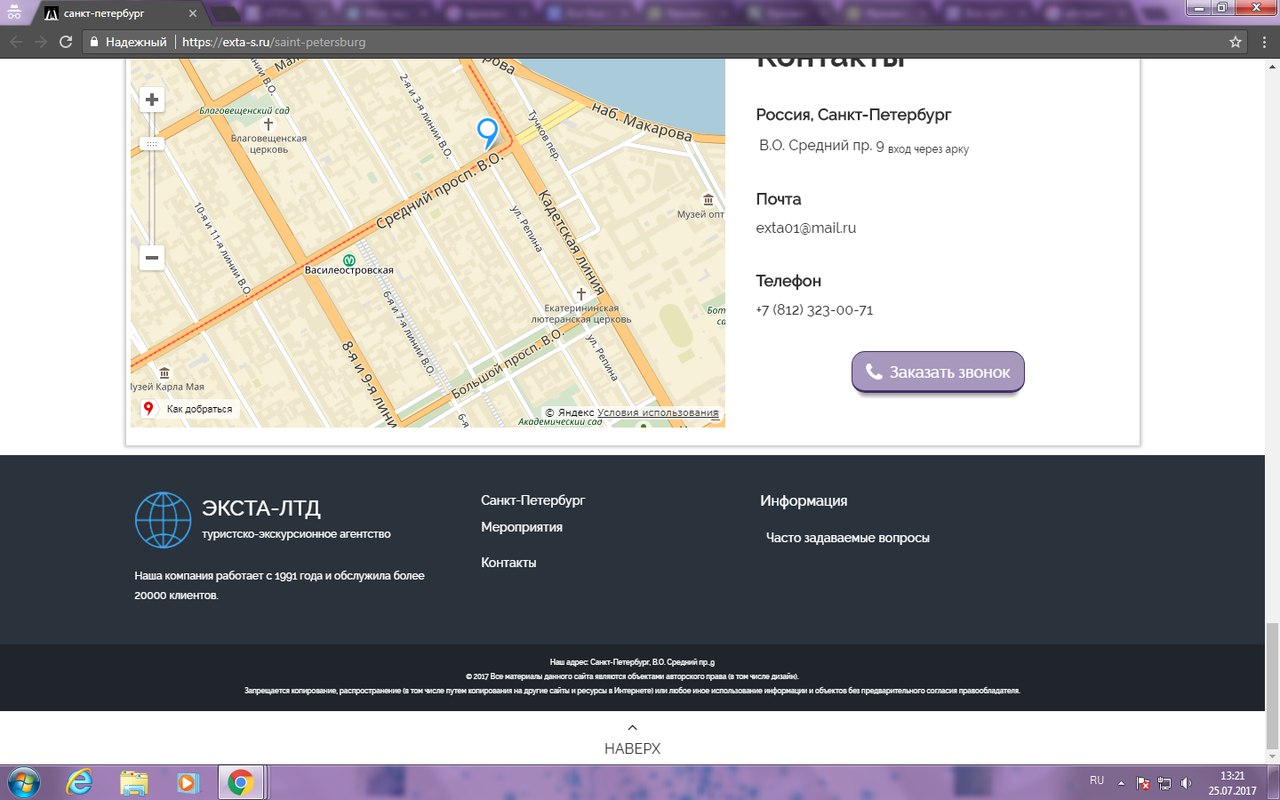Click the ЭКСТА-ЛТД globe logo in footer

(x=163, y=520)
